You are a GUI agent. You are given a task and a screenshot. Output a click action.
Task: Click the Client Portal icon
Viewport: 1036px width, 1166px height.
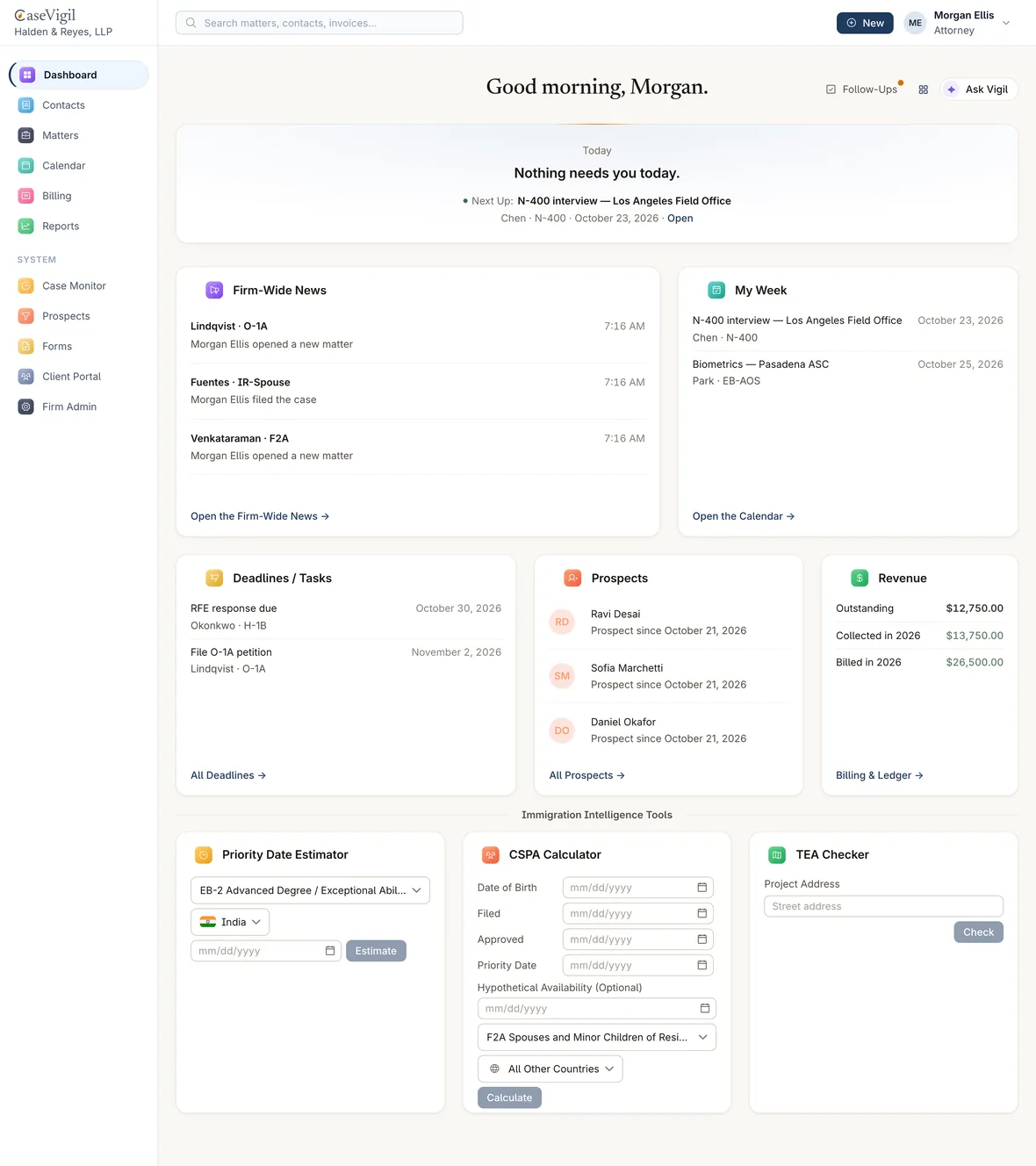[26, 377]
